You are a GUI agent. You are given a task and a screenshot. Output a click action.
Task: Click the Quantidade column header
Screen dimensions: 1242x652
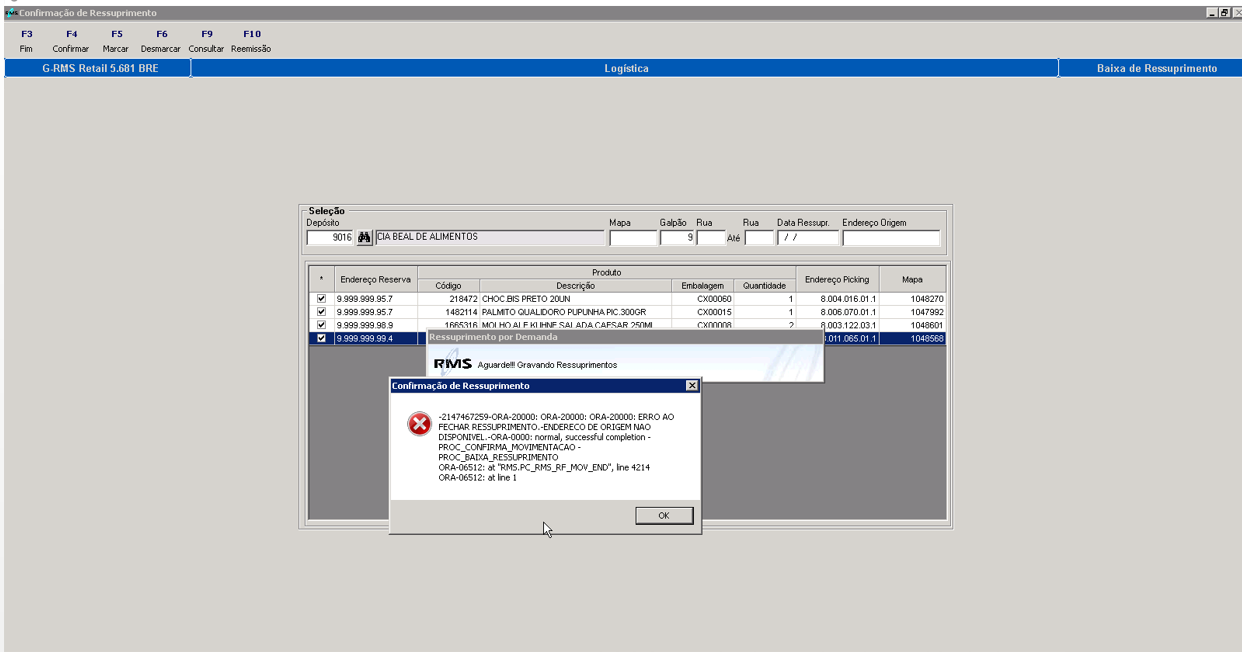click(764, 286)
